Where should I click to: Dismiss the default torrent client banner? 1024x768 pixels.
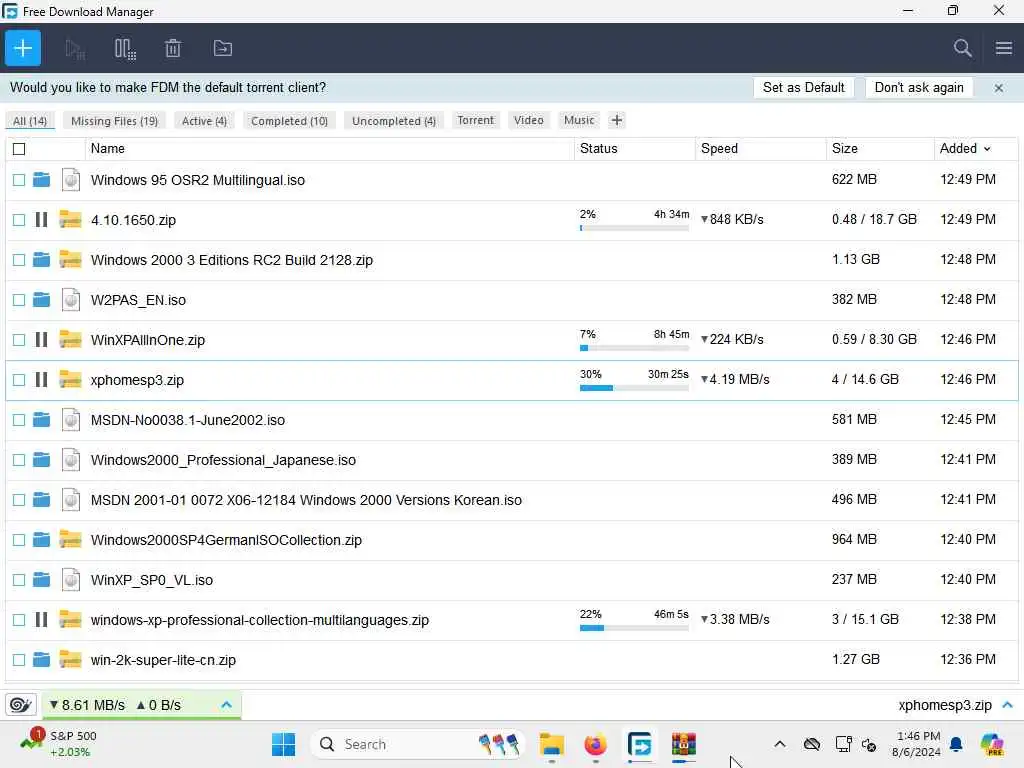999,88
